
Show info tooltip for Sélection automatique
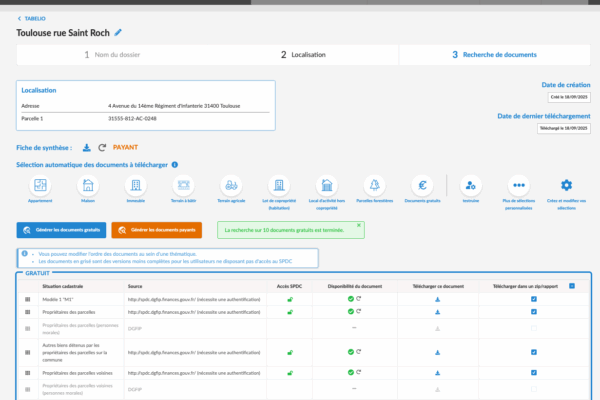pos(175,164)
